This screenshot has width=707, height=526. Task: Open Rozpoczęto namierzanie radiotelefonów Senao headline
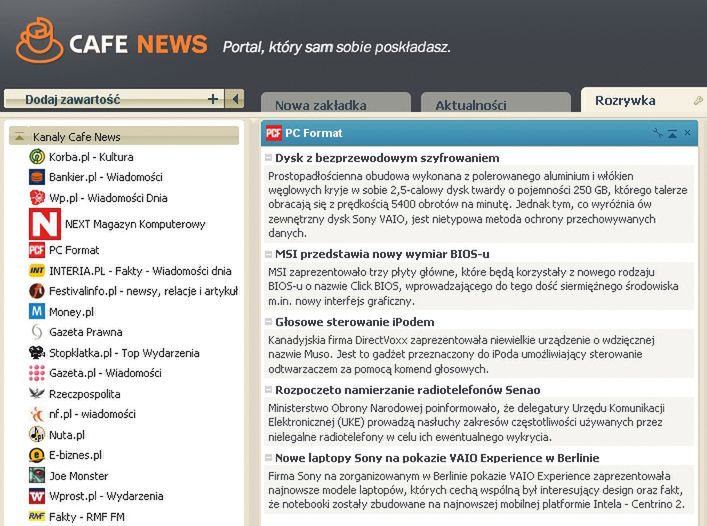tap(408, 390)
